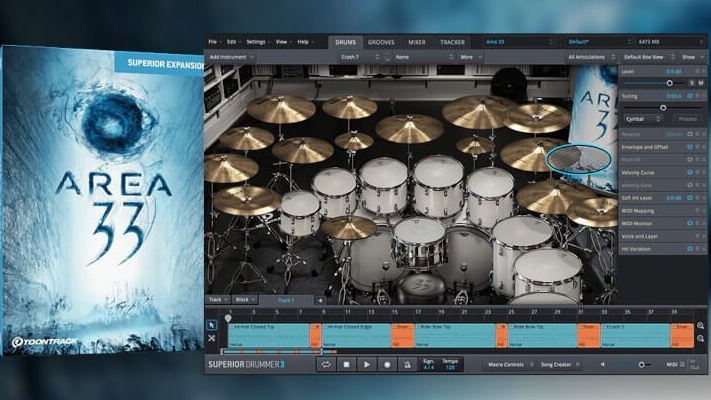Add a new track with plus button
This screenshot has width=711, height=400.
pos(320,300)
